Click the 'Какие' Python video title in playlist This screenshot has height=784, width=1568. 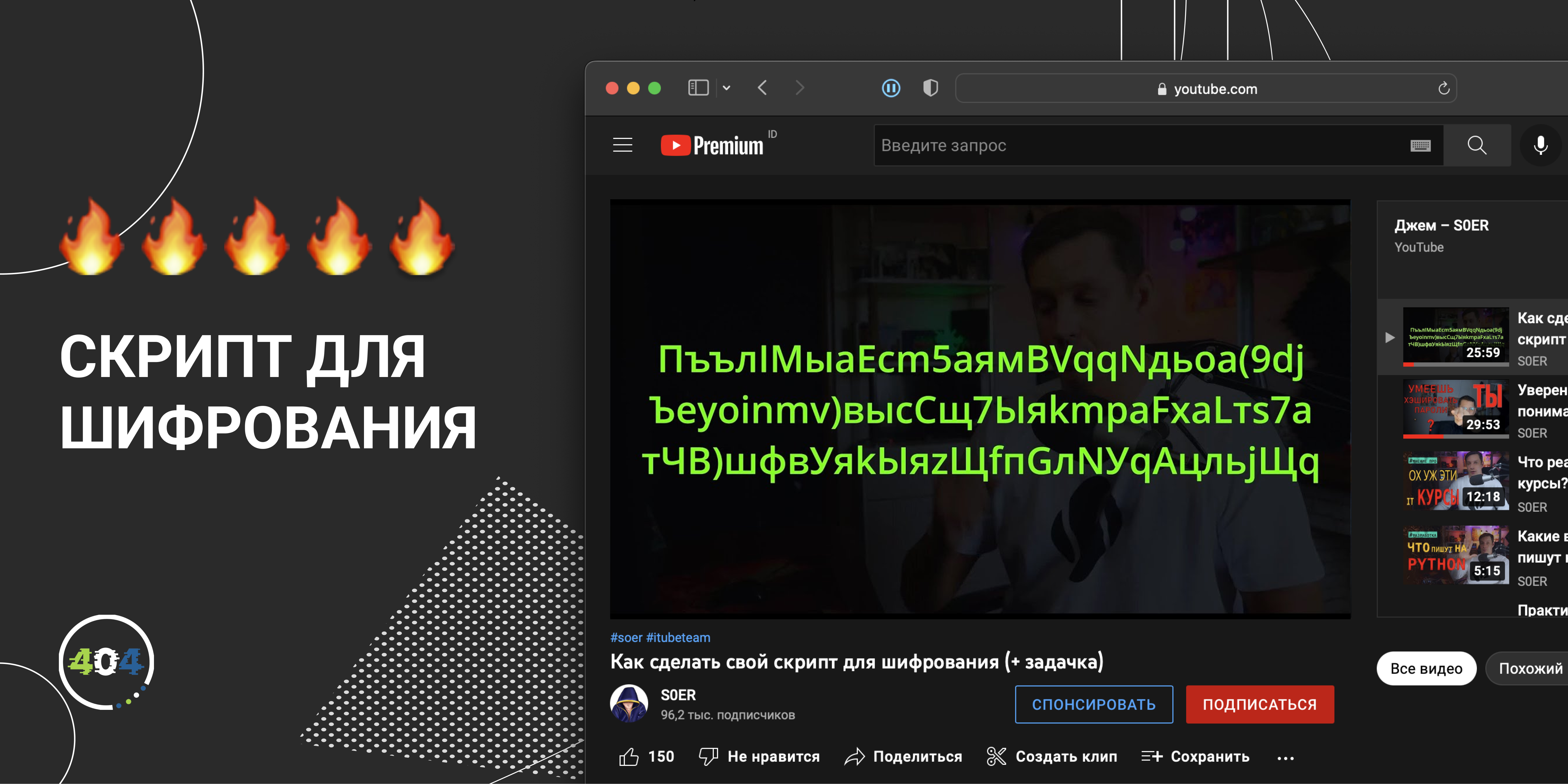[1542, 547]
